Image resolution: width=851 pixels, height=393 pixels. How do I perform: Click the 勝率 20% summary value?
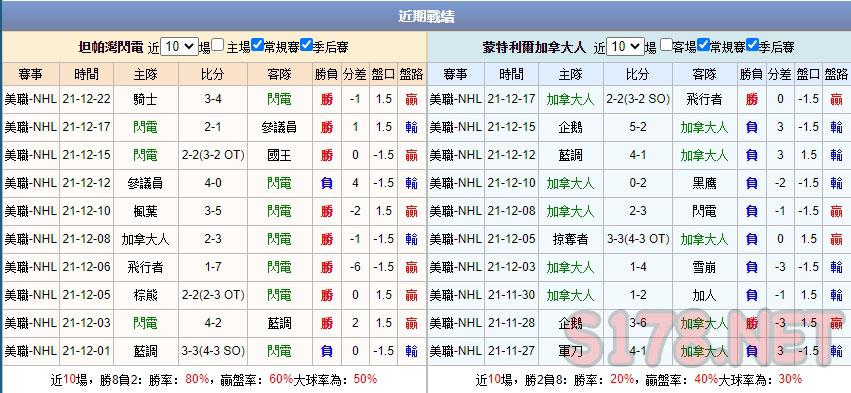point(622,379)
